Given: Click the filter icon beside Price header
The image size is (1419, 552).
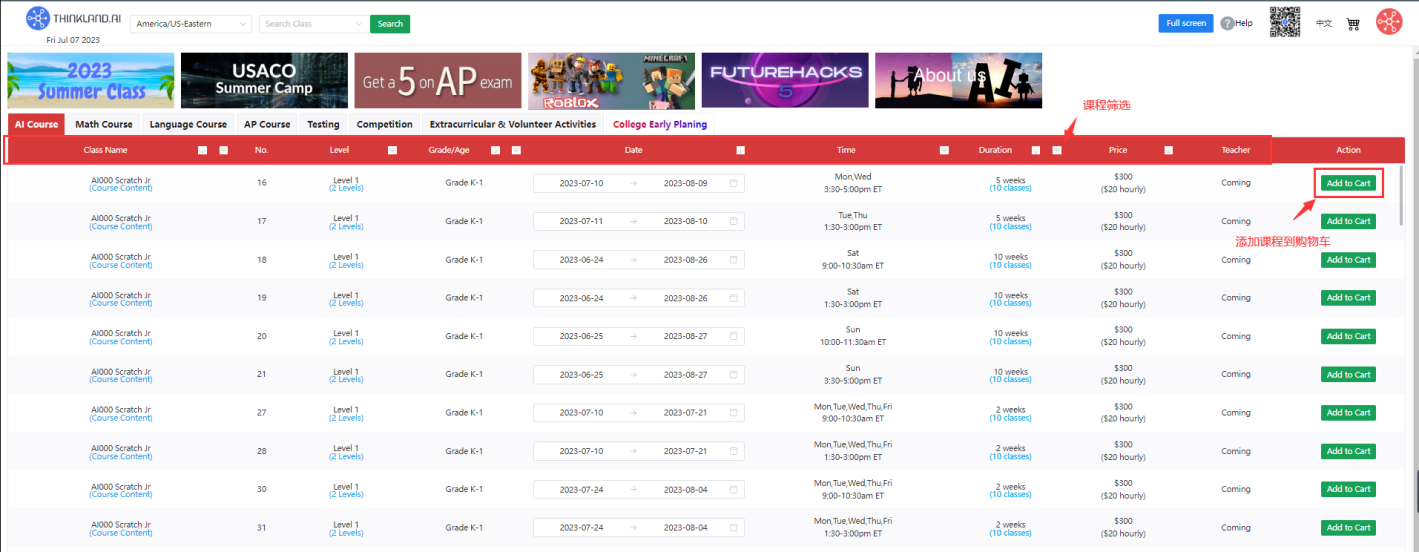Looking at the screenshot, I should pyautogui.click(x=1168, y=150).
